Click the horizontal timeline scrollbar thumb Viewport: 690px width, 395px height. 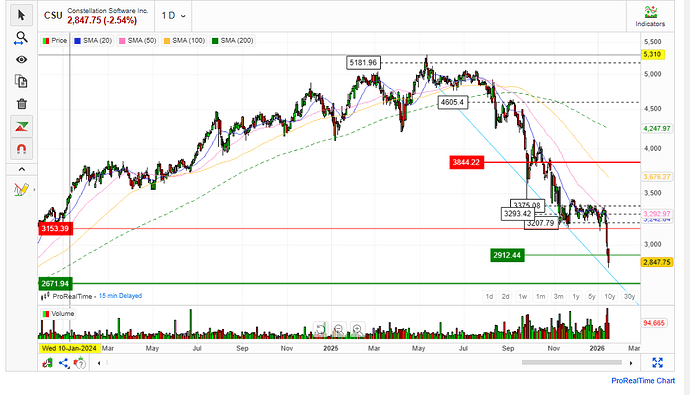coord(572,362)
